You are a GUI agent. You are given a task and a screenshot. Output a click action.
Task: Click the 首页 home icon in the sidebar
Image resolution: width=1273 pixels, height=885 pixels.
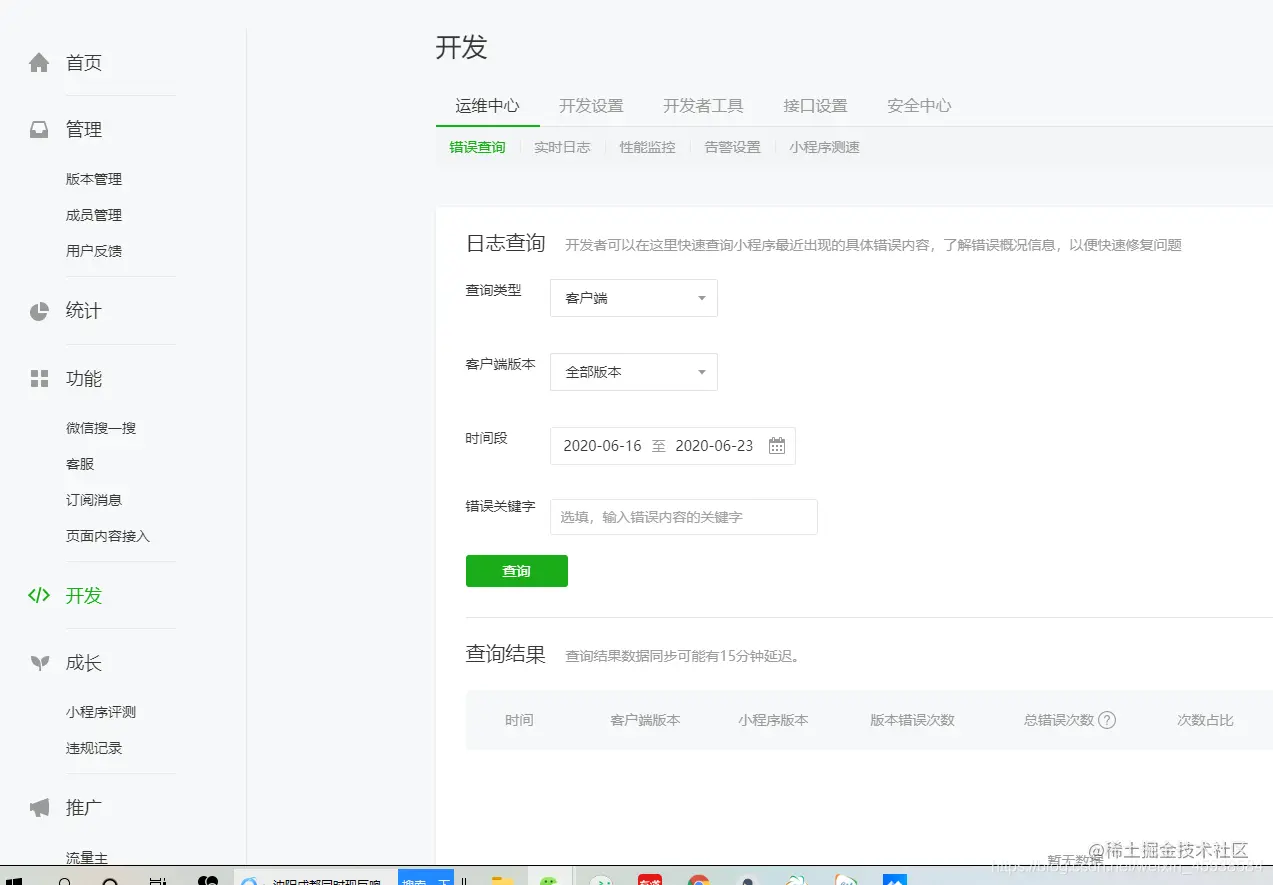[x=38, y=62]
